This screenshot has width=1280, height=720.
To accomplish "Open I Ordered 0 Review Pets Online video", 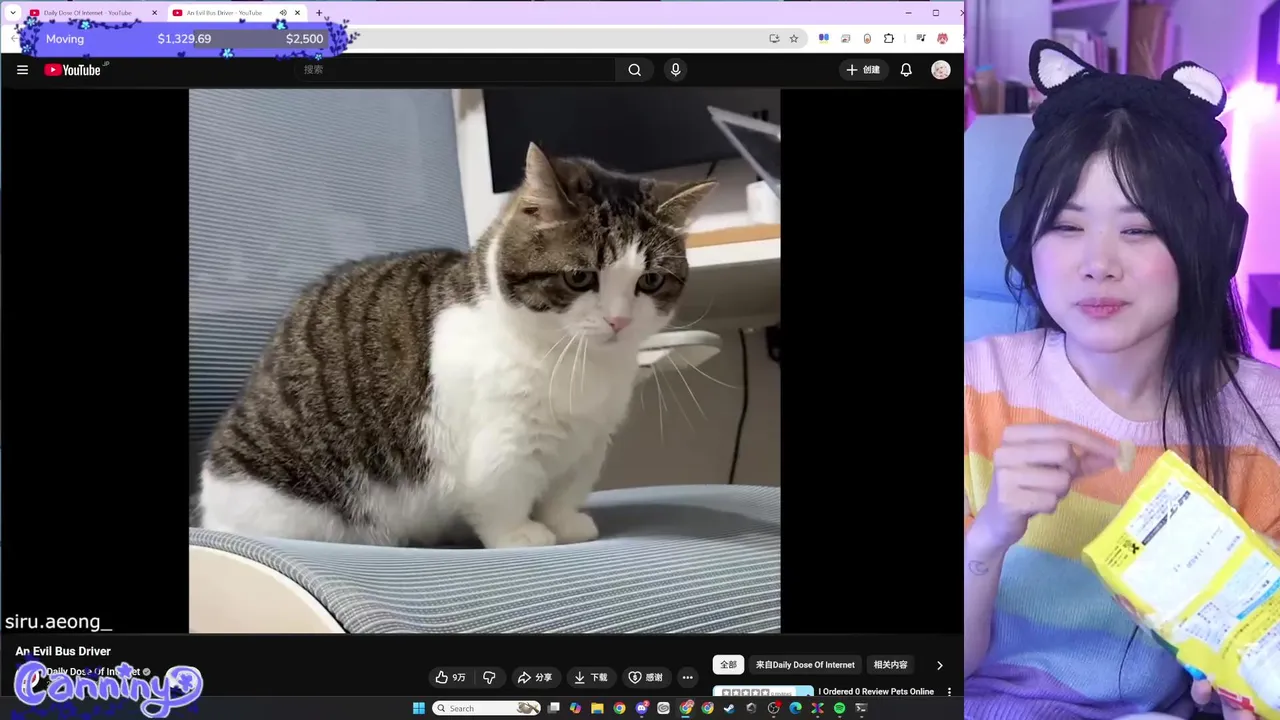I will (x=876, y=692).
